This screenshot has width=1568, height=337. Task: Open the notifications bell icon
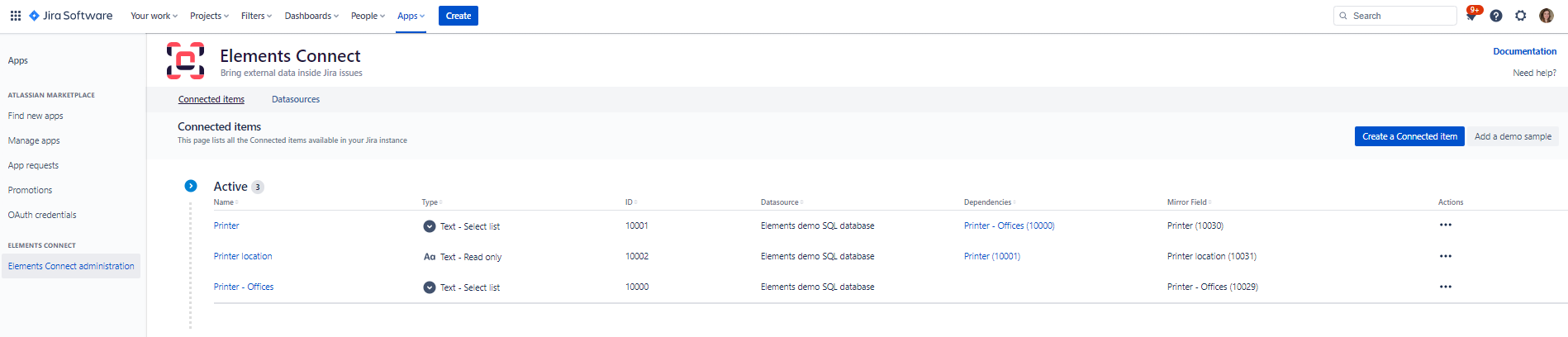1471,16
